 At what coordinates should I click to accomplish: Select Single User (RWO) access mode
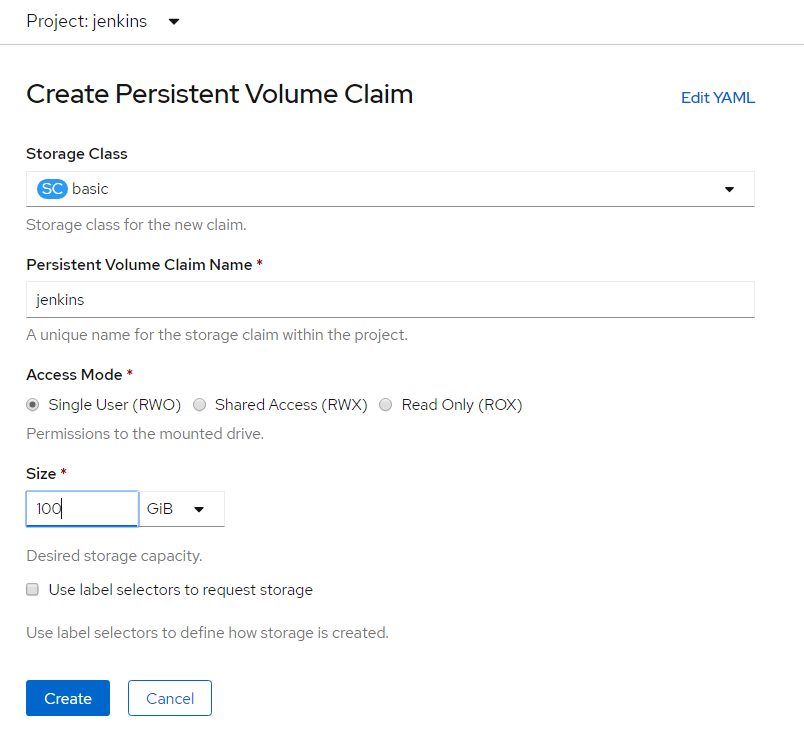click(33, 405)
